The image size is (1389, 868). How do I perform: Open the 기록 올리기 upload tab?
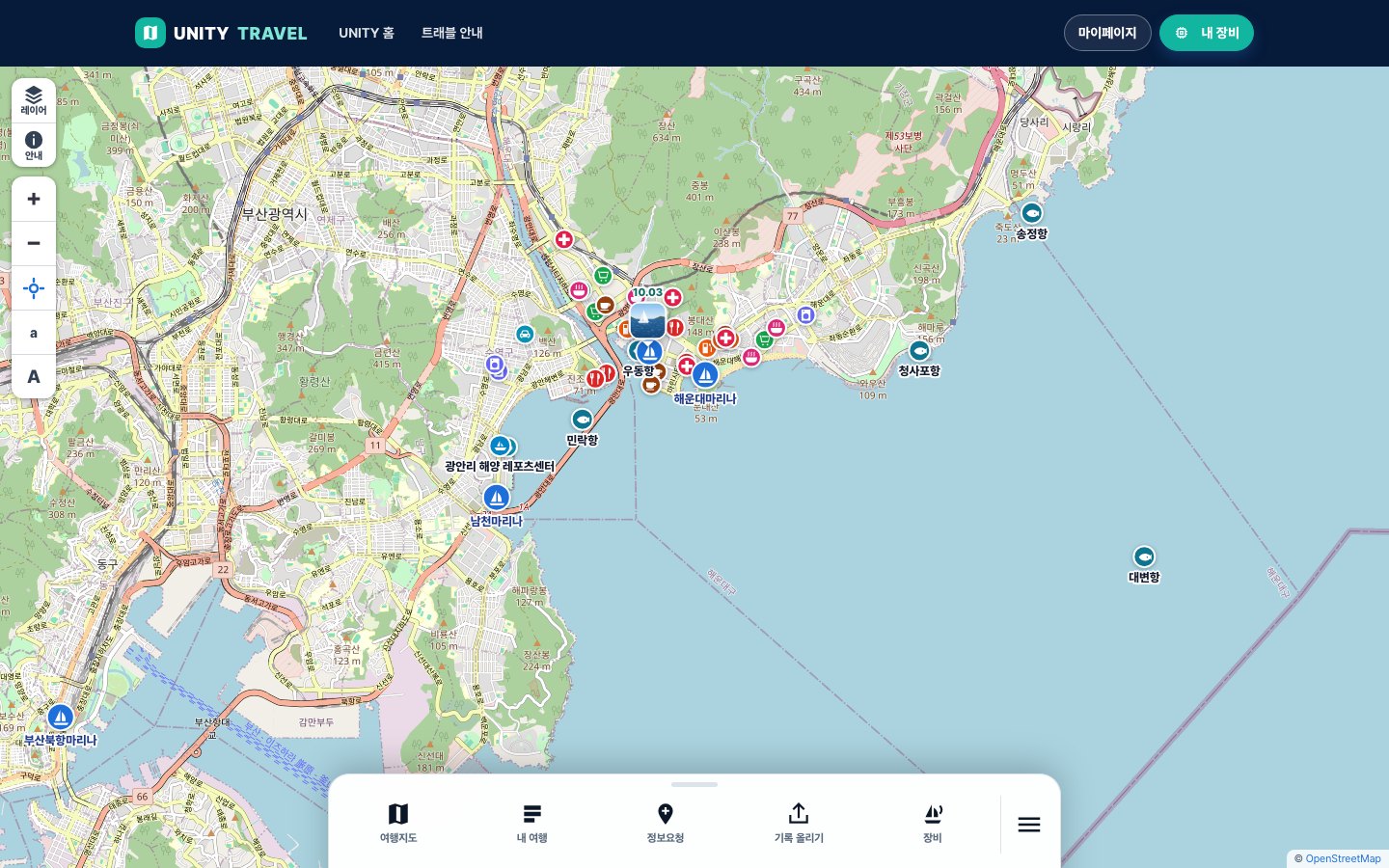click(x=799, y=824)
